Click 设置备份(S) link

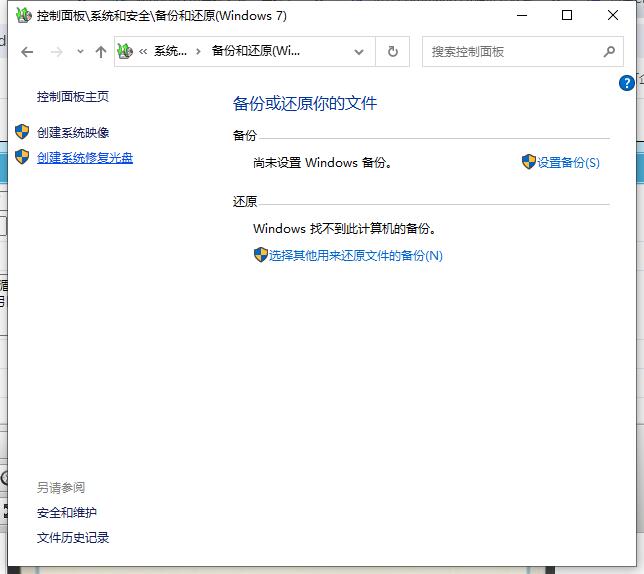point(568,163)
